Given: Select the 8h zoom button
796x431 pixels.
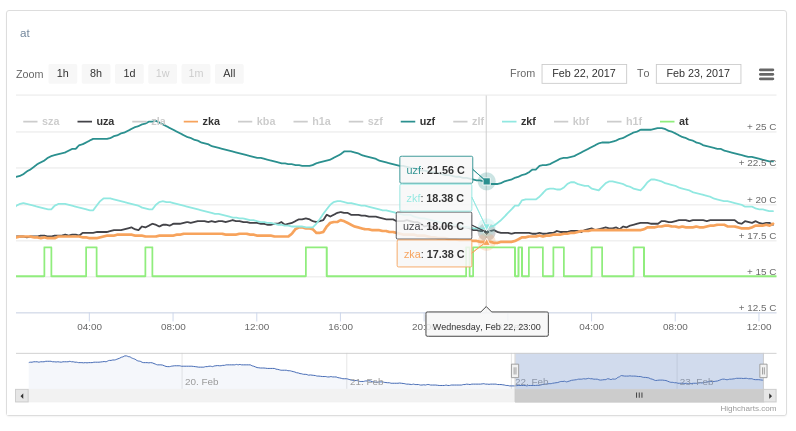Looking at the screenshot, I should pyautogui.click(x=96, y=73).
